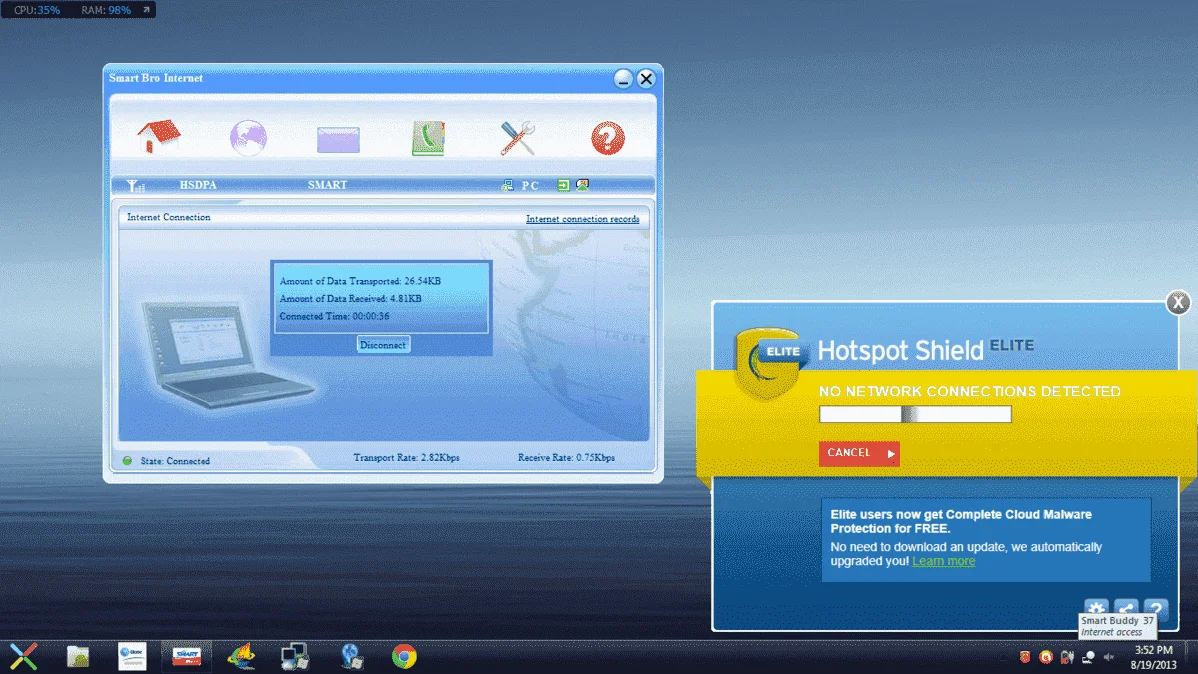Open the network computers icon on taskbar
Image resolution: width=1198 pixels, height=674 pixels.
coord(295,656)
